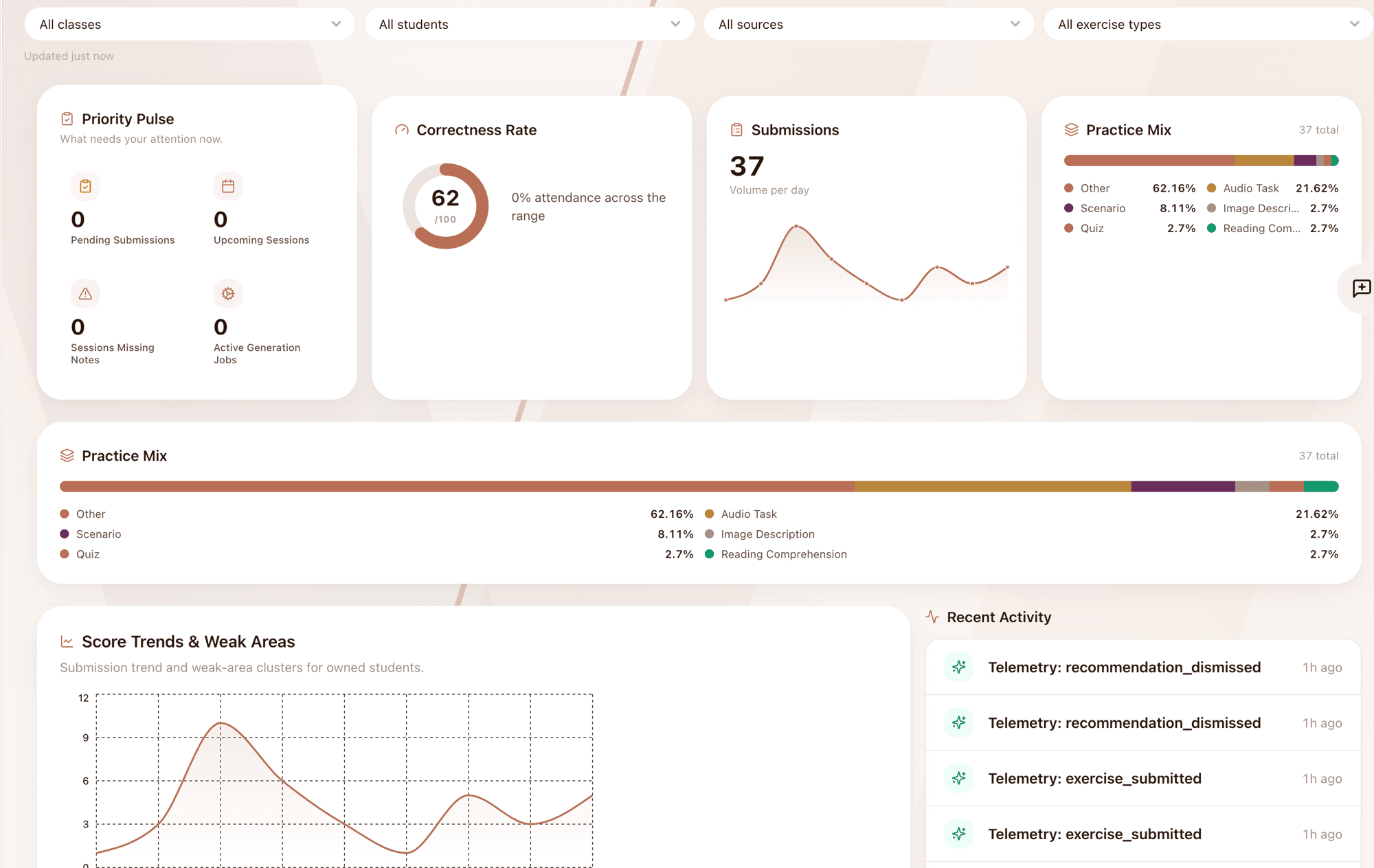Click sparkle icon of last exercise_submitted entry

(x=959, y=834)
